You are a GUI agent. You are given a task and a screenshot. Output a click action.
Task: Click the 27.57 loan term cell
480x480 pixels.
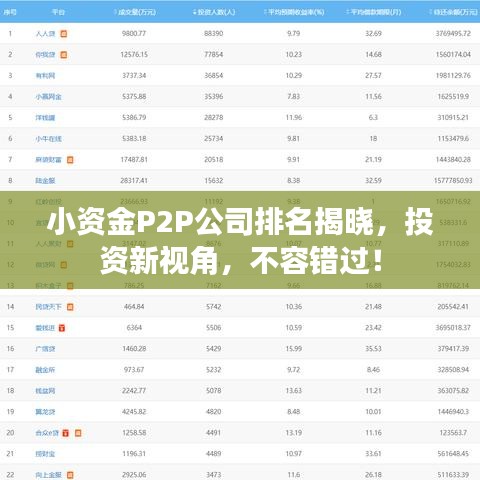tap(373, 75)
